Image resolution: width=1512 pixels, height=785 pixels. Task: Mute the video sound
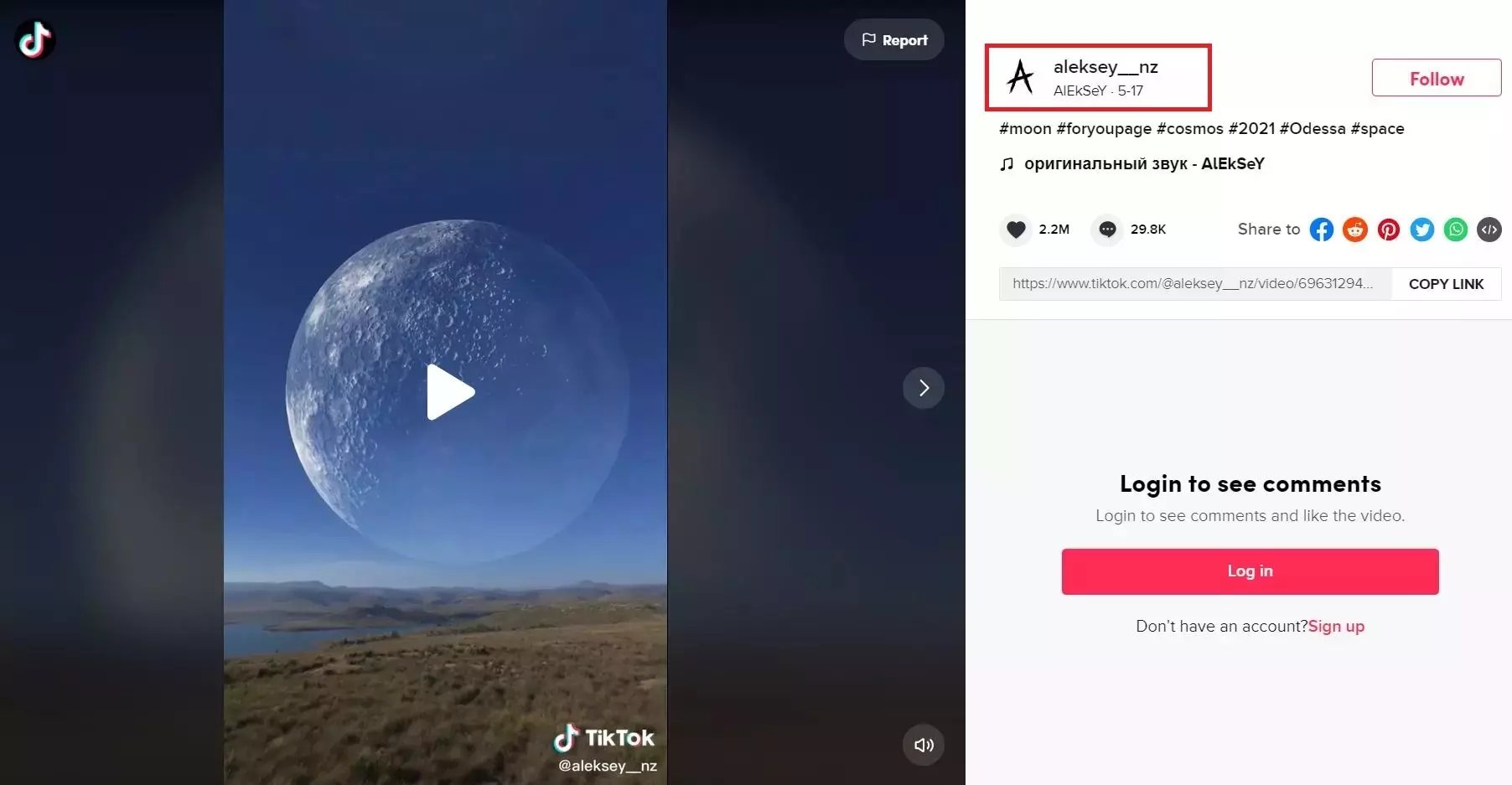pyautogui.click(x=924, y=745)
